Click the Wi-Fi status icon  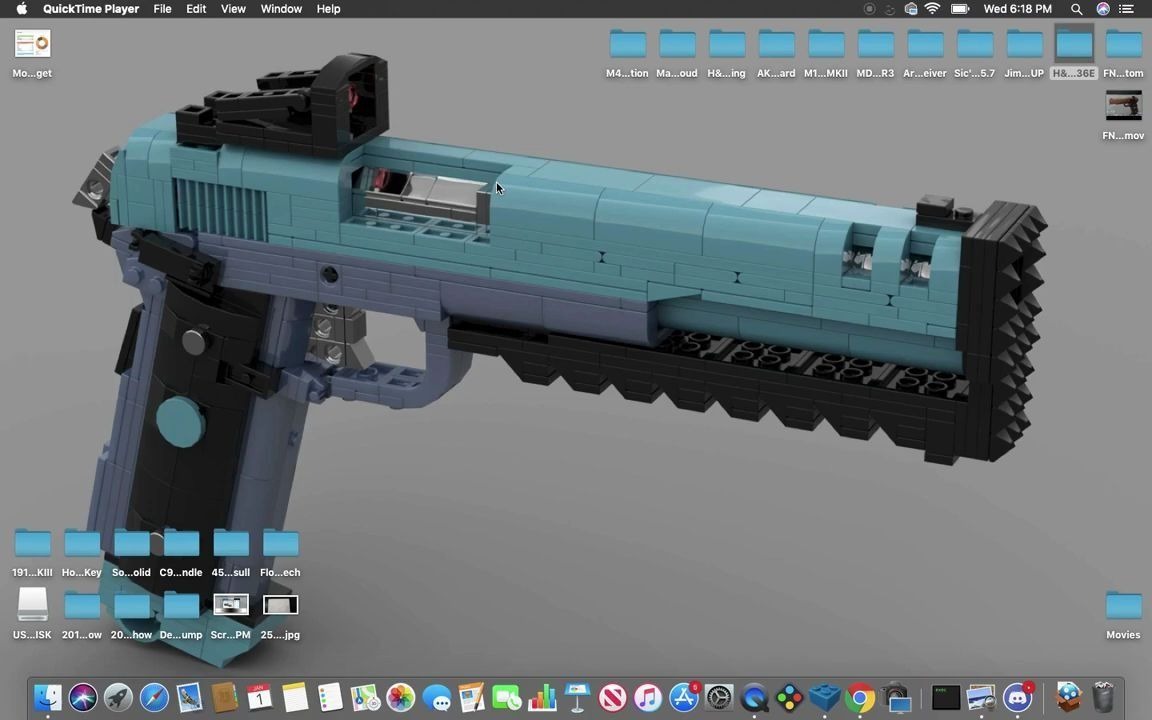point(932,9)
